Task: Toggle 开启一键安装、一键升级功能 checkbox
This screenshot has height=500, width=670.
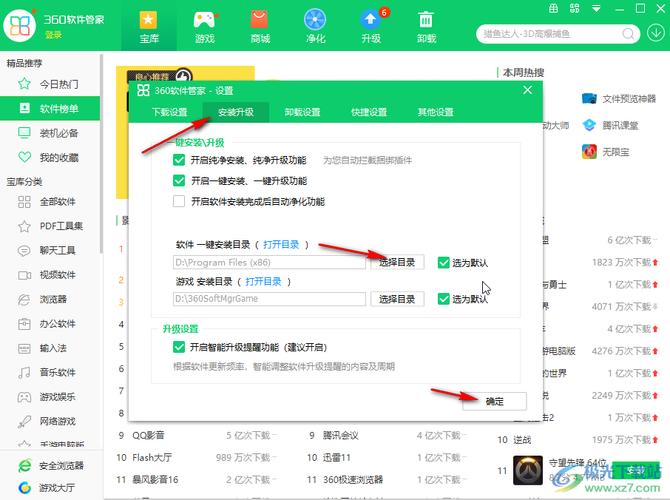Action: [179, 180]
